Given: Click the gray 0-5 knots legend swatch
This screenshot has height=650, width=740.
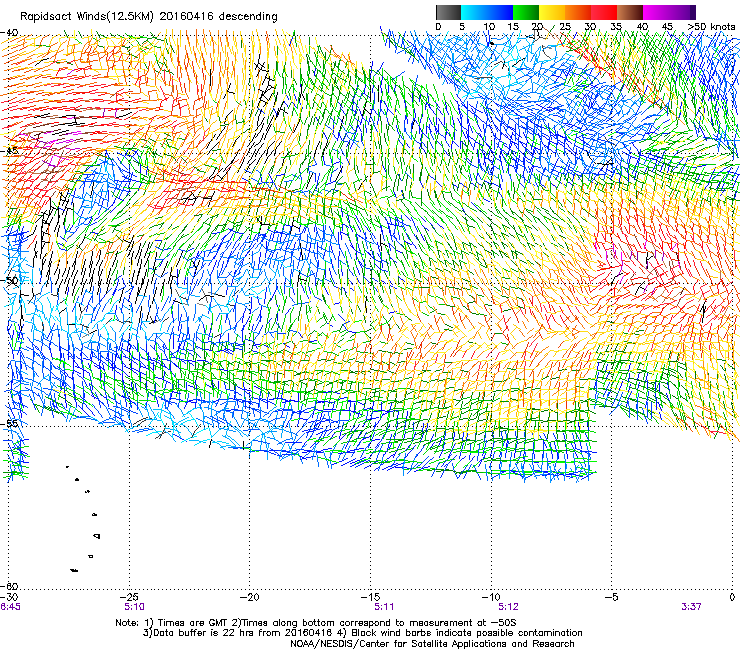Looking at the screenshot, I should click(x=448, y=12).
